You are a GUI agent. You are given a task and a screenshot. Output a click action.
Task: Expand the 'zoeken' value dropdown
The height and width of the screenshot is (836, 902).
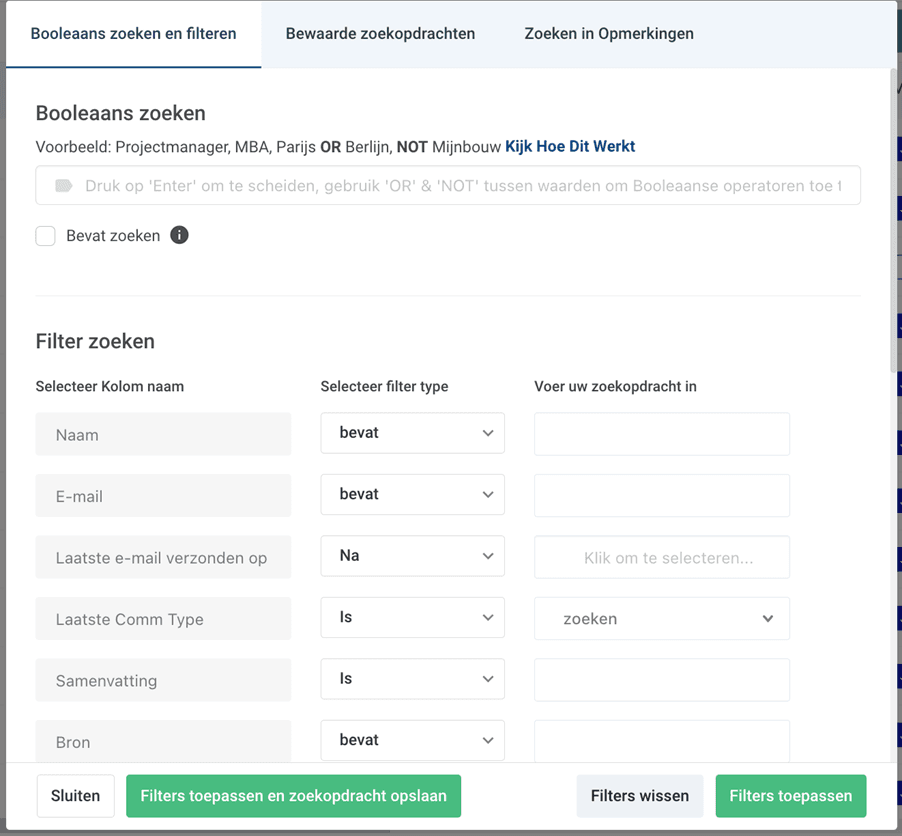click(x=661, y=619)
